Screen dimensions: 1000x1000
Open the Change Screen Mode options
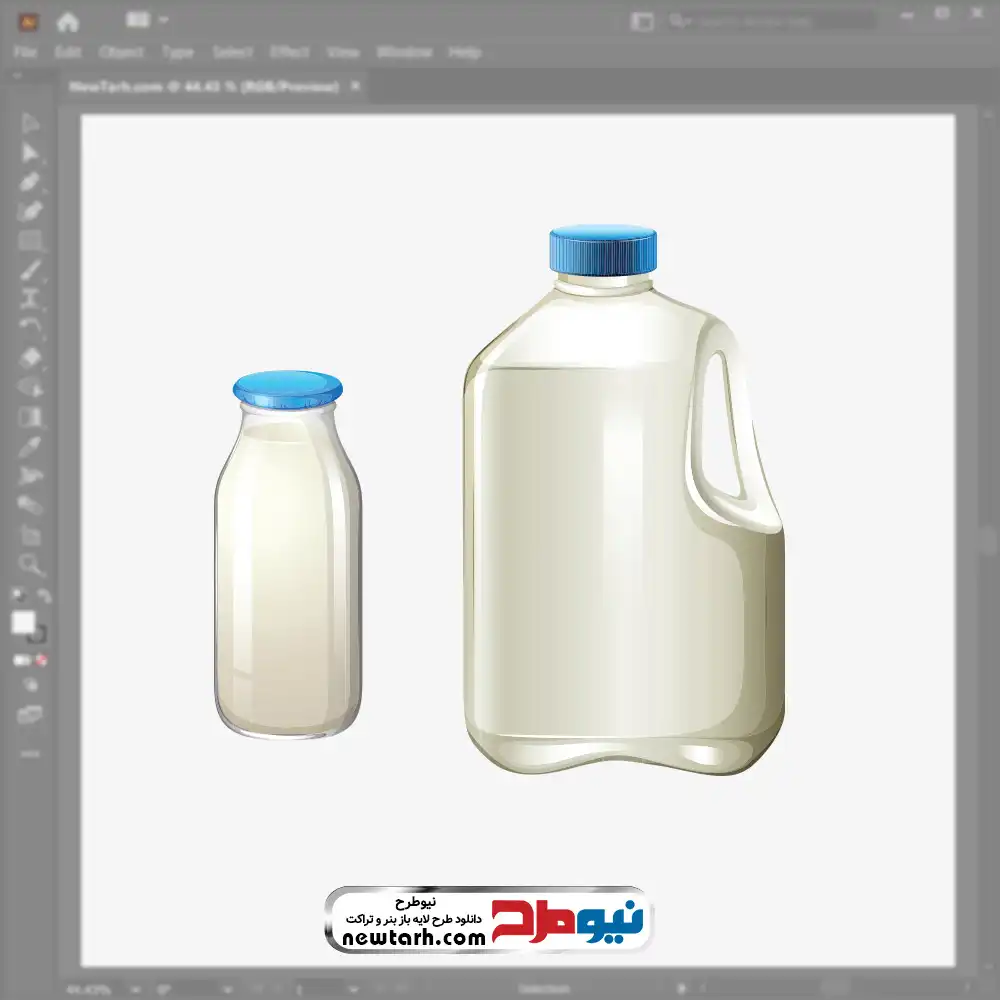pos(30,715)
